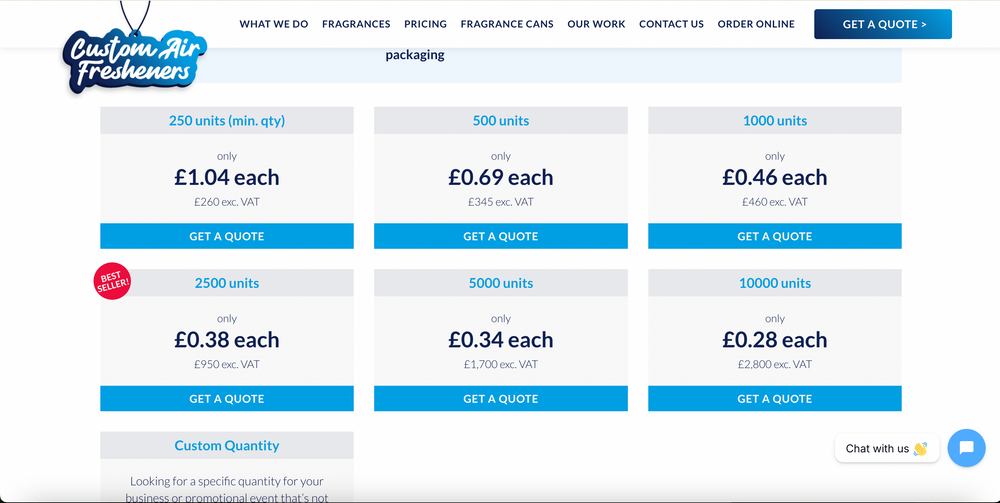Open the chat bubble icon button
The image size is (1000, 503).
click(966, 448)
